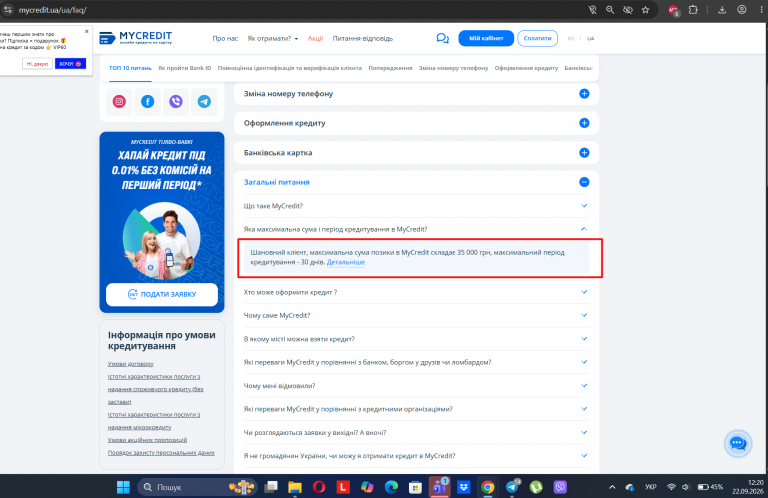Follow the 'Детальніше' link in the answer

coord(346,262)
